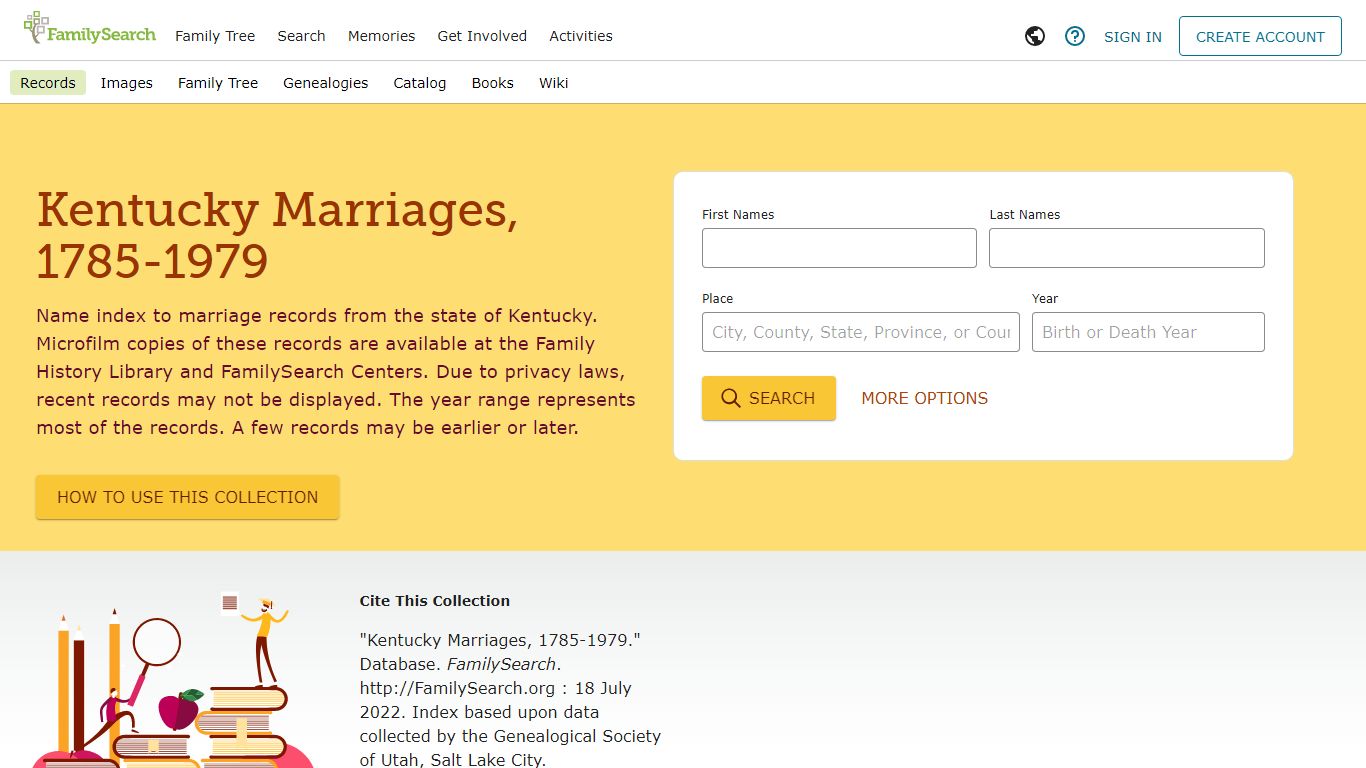Click the collection description paragraph
Image resolution: width=1366 pixels, height=768 pixels.
click(x=336, y=371)
